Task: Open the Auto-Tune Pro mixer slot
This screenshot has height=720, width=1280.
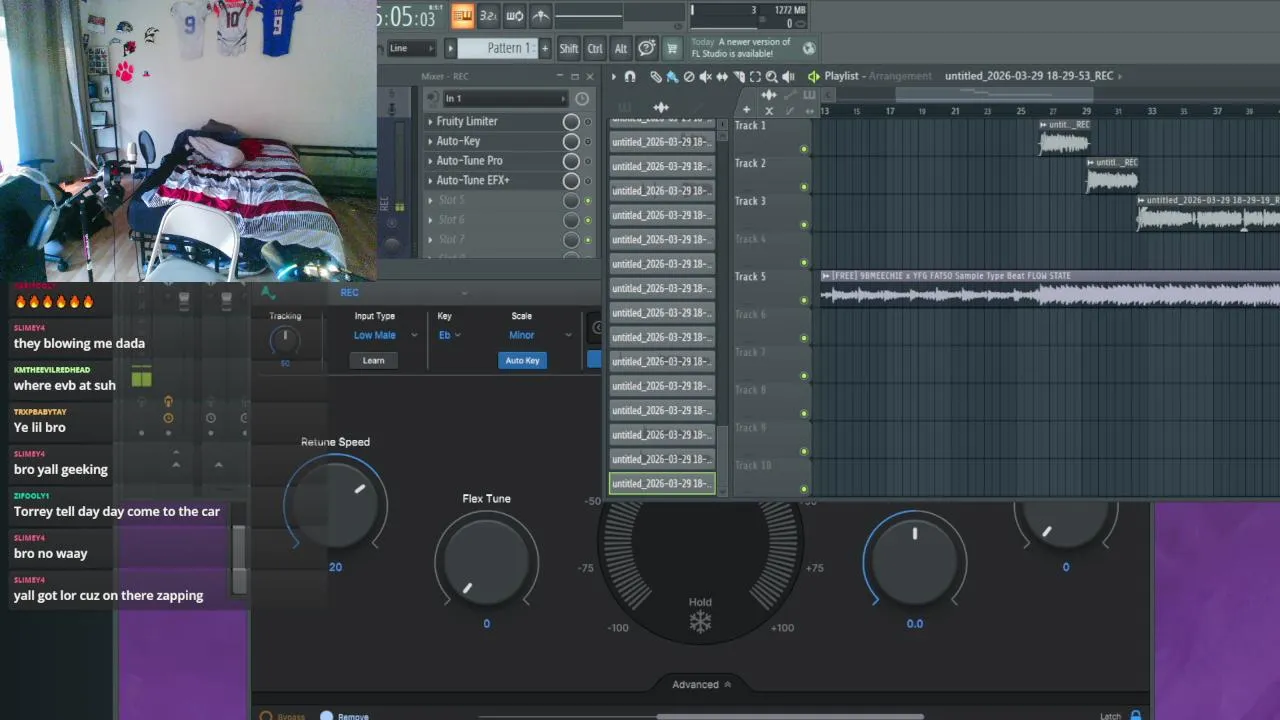Action: [x=492, y=161]
